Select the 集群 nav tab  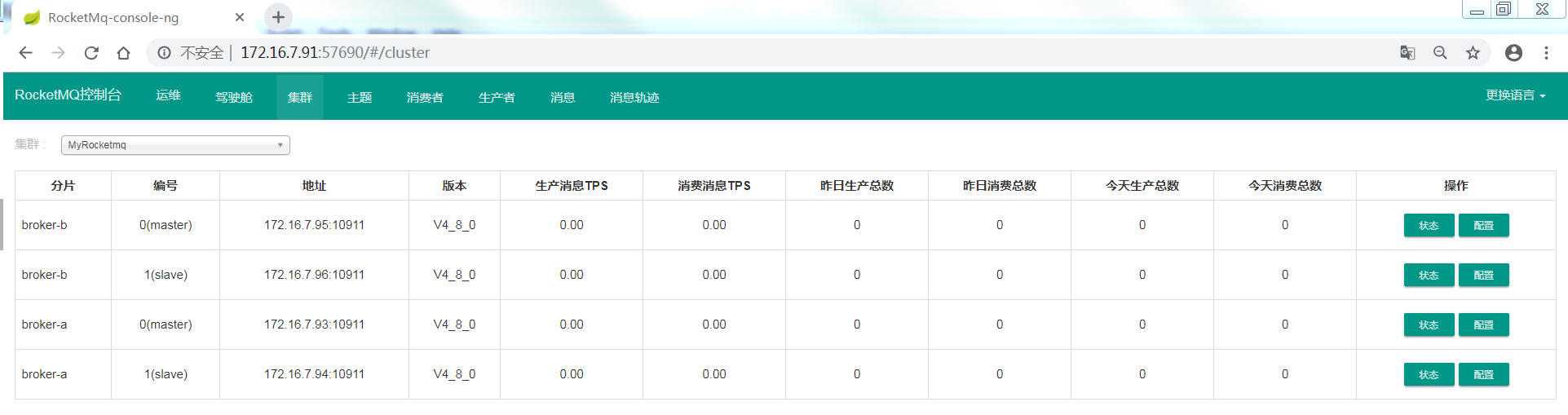[300, 97]
